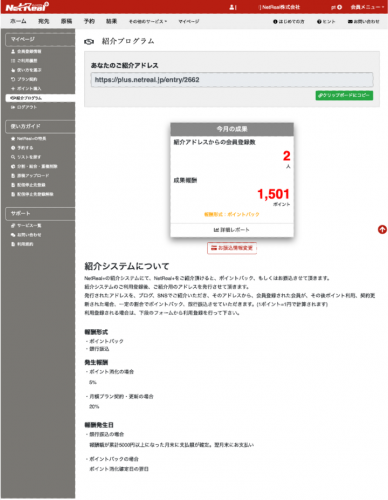This screenshot has height=500, width=388.
Task: Open the 会員メニュー dropdown
Action: (367, 7)
